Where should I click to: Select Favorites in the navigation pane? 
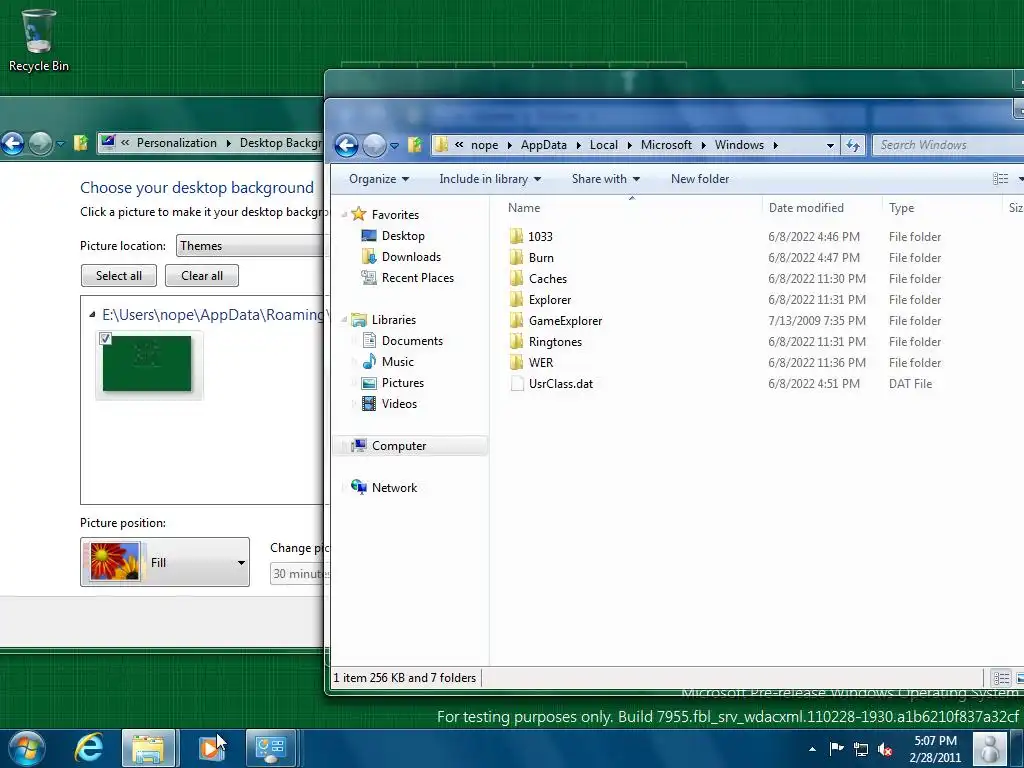pos(395,215)
